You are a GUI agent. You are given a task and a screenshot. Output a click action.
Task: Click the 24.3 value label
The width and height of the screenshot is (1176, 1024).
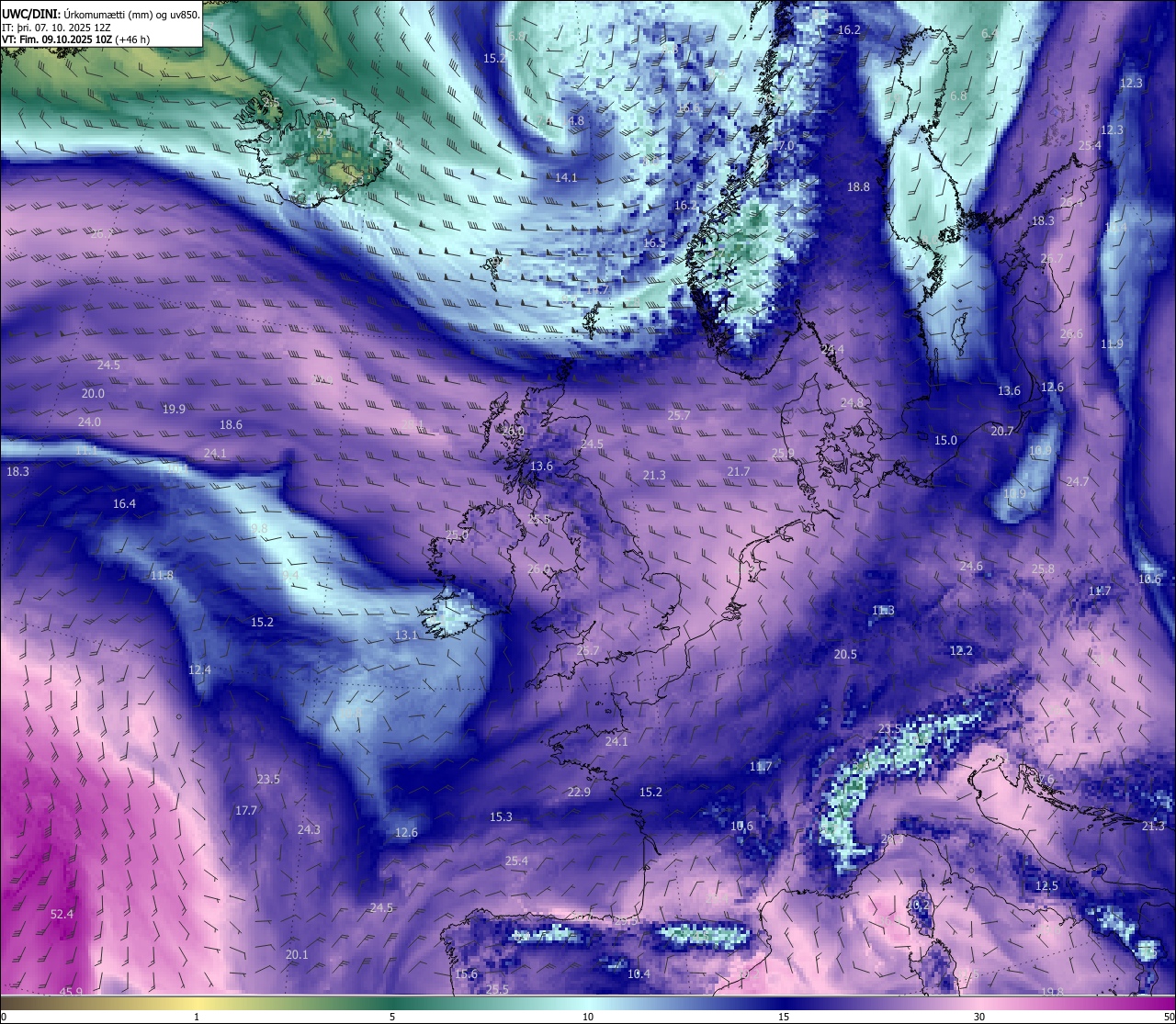click(x=309, y=829)
